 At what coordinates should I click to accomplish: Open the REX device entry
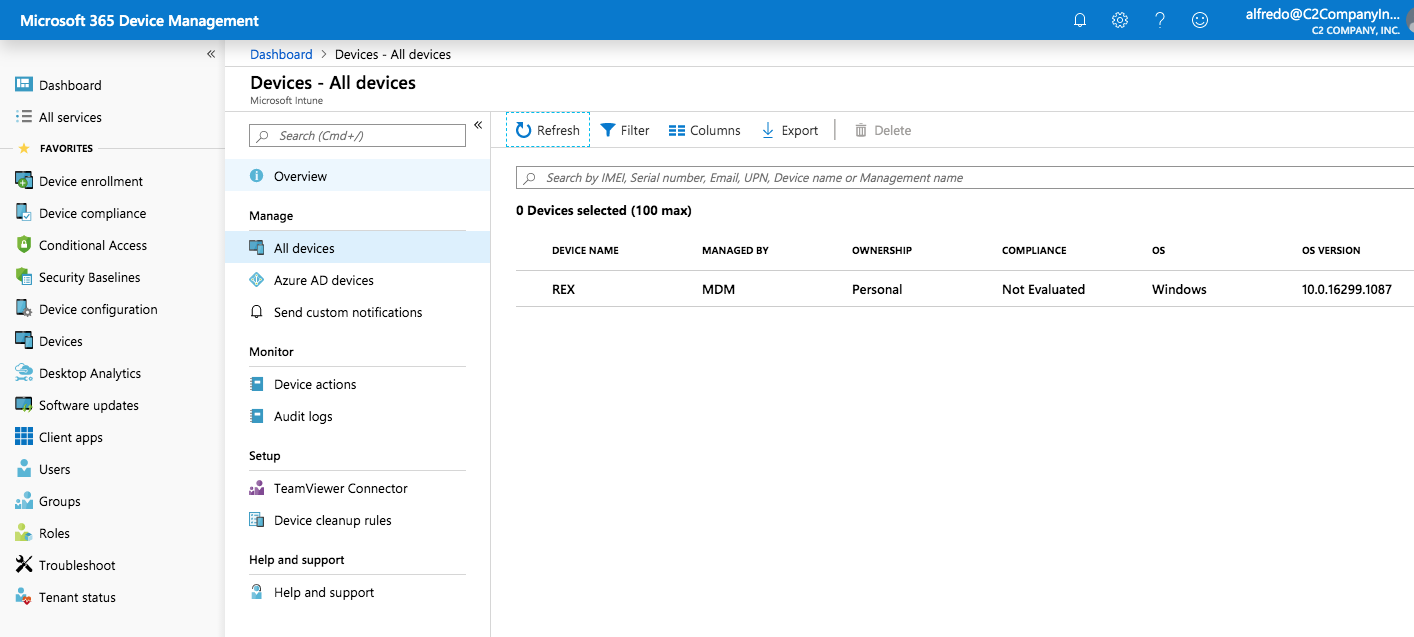(x=564, y=290)
